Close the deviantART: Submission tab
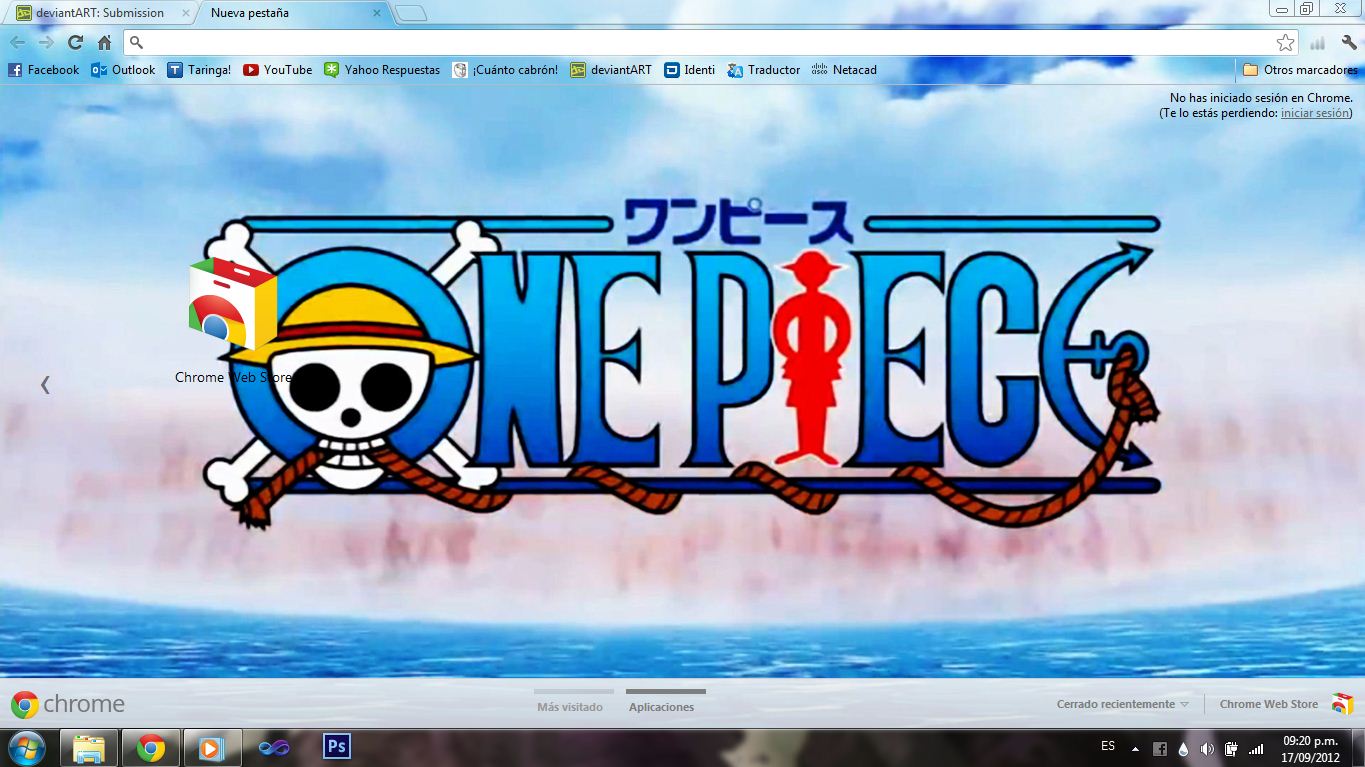This screenshot has width=1365, height=767. pos(185,13)
